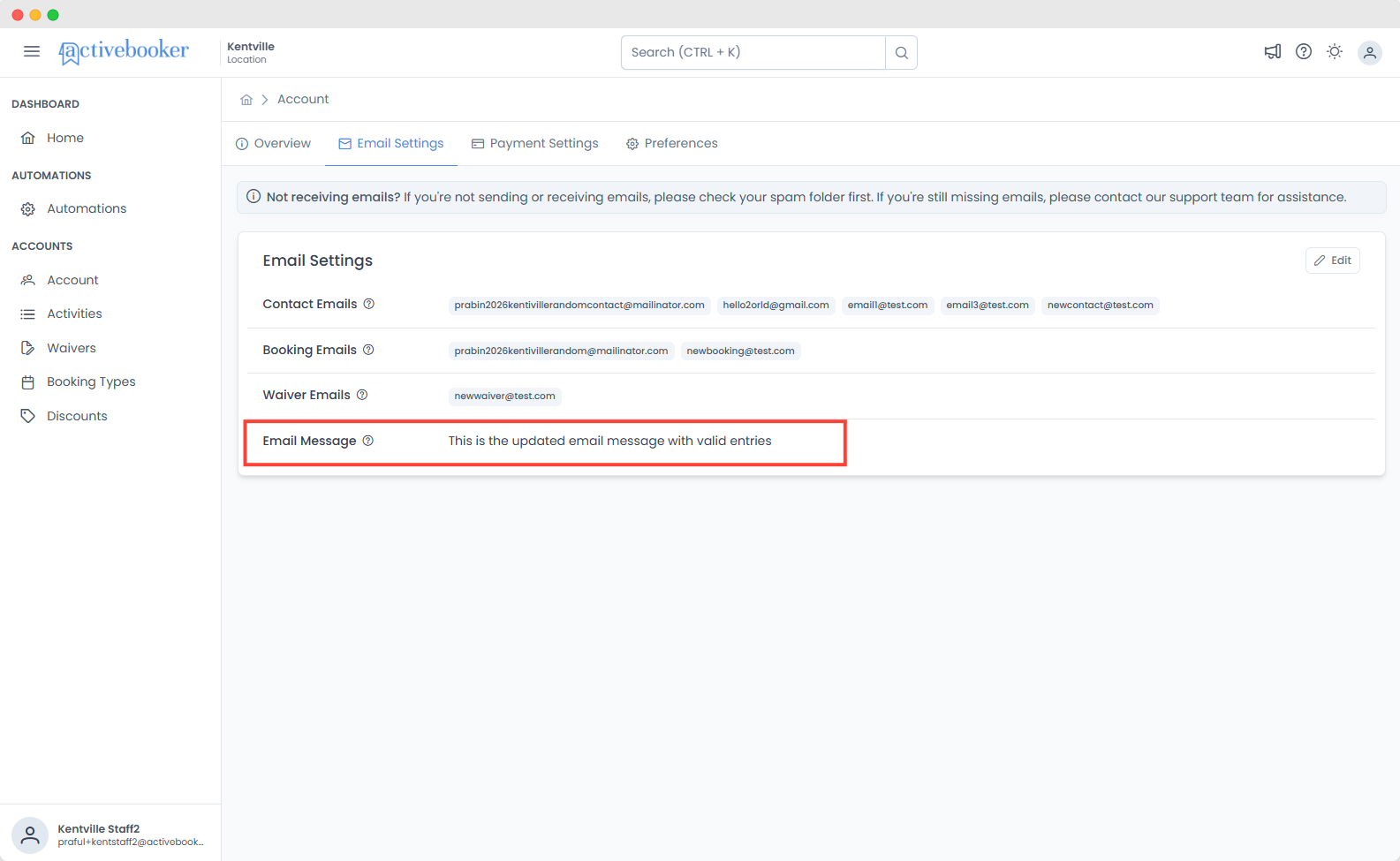Screen dimensions: 1400x861
Task: Open the announcements megaphone icon
Action: pyautogui.click(x=1273, y=51)
